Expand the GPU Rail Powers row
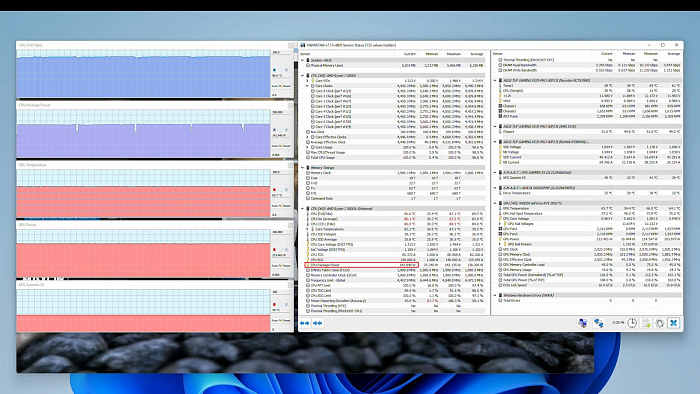Screen dimensions: 700x394 click(500, 244)
